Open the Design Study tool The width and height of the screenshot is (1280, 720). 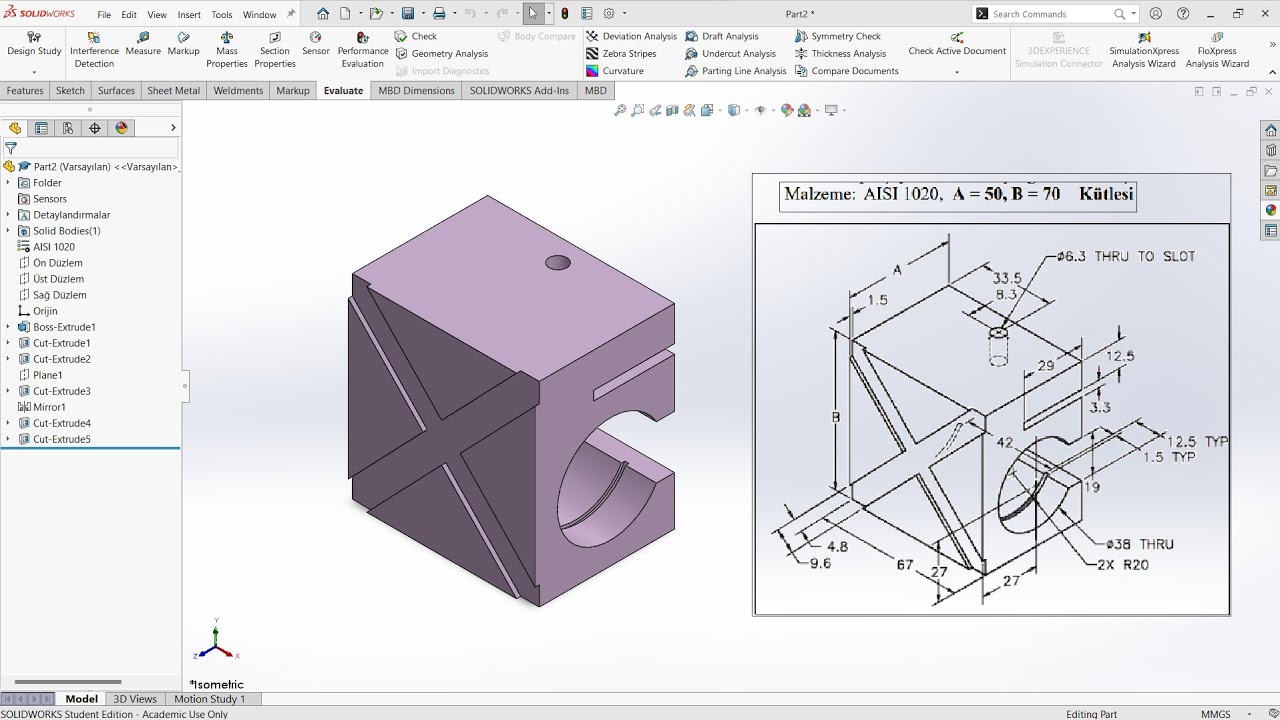[34, 44]
